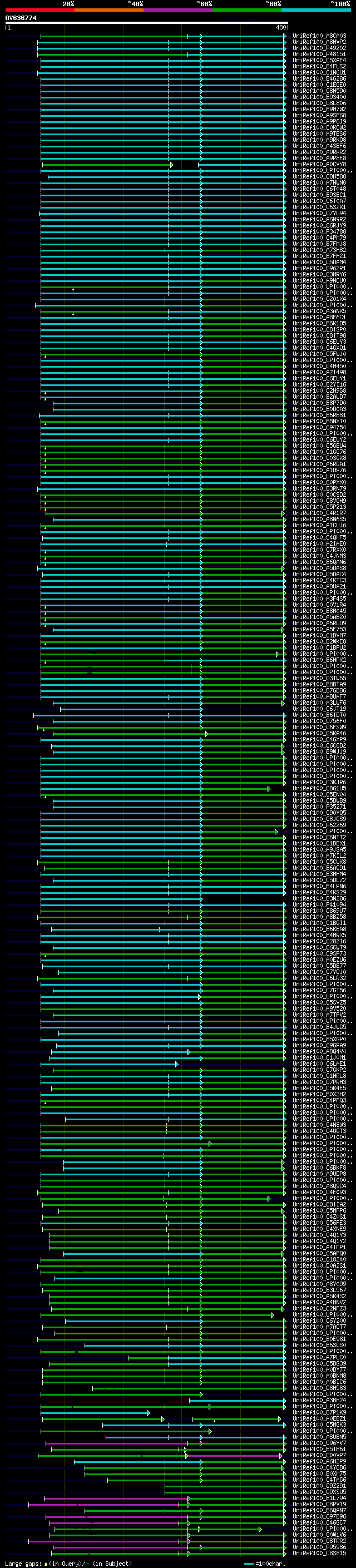Select hit label UniRef100_C1EGE0
The width and height of the screenshot is (356, 1568).
[x=319, y=85]
